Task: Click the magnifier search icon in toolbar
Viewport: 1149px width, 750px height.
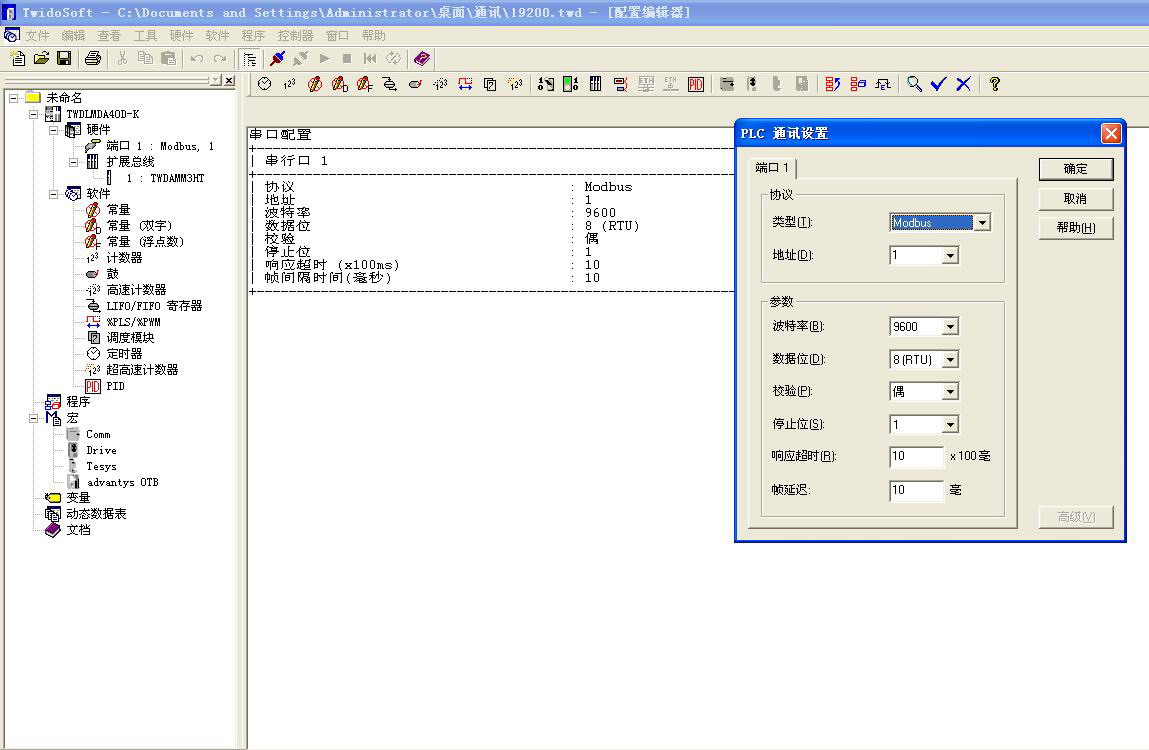Action: tap(914, 85)
